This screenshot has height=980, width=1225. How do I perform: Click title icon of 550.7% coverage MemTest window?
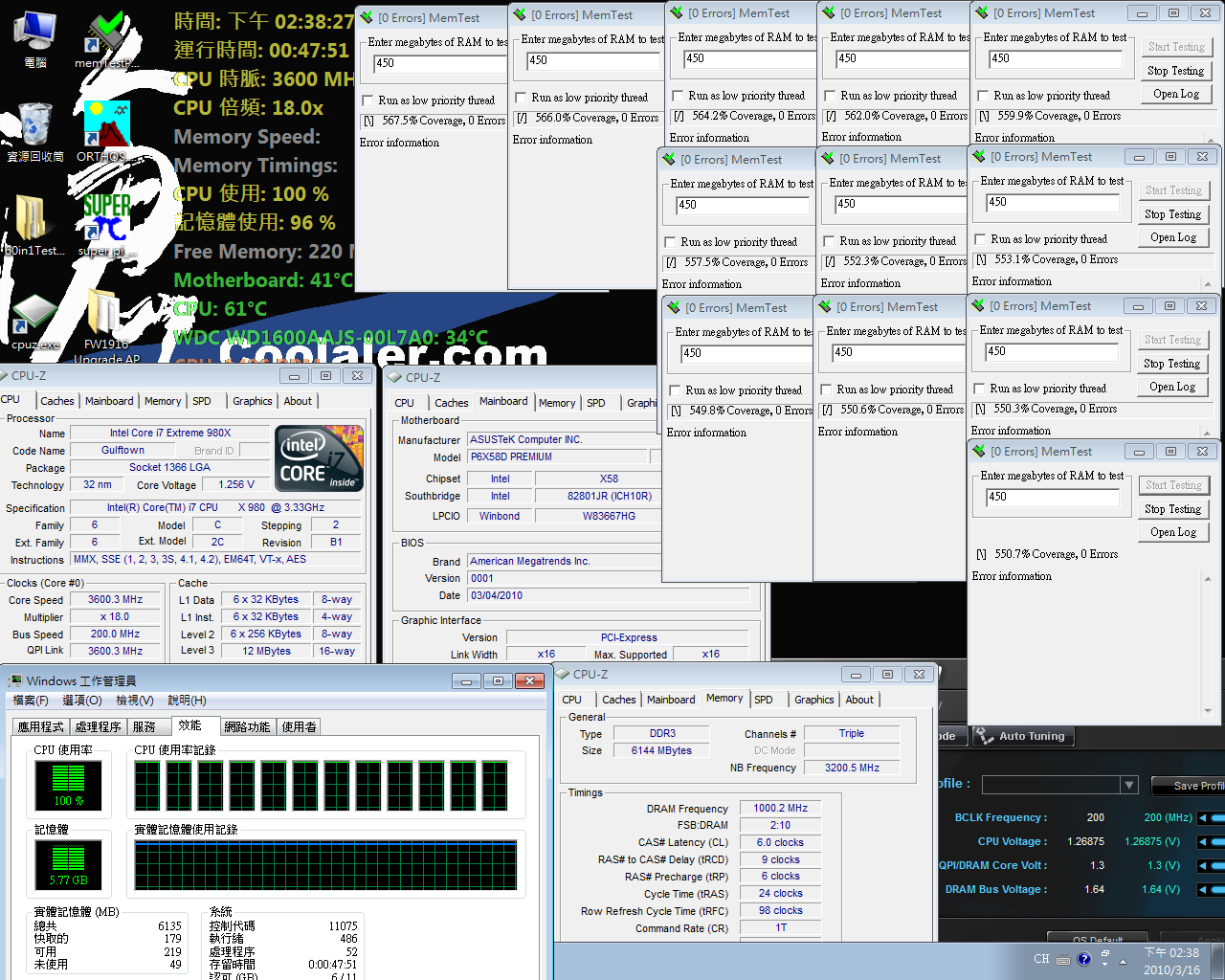(x=977, y=451)
